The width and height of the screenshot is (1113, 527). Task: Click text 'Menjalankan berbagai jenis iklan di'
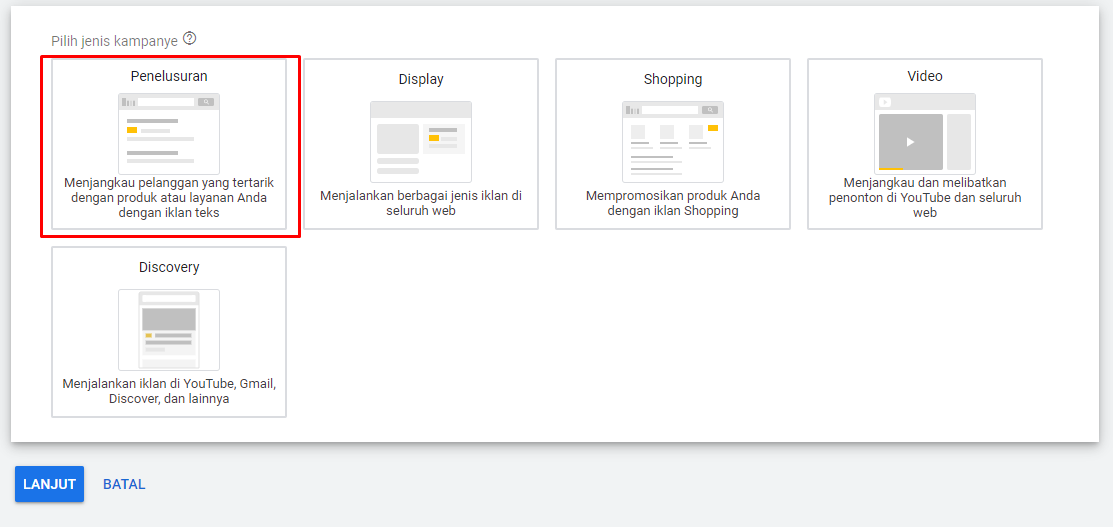coord(421,195)
